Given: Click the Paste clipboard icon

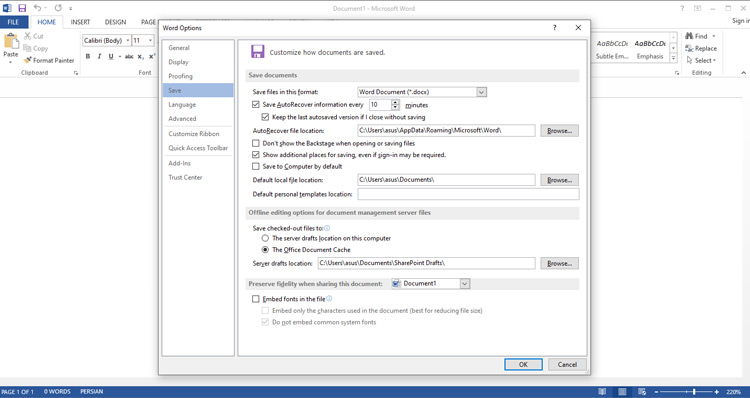Looking at the screenshot, I should (11, 42).
